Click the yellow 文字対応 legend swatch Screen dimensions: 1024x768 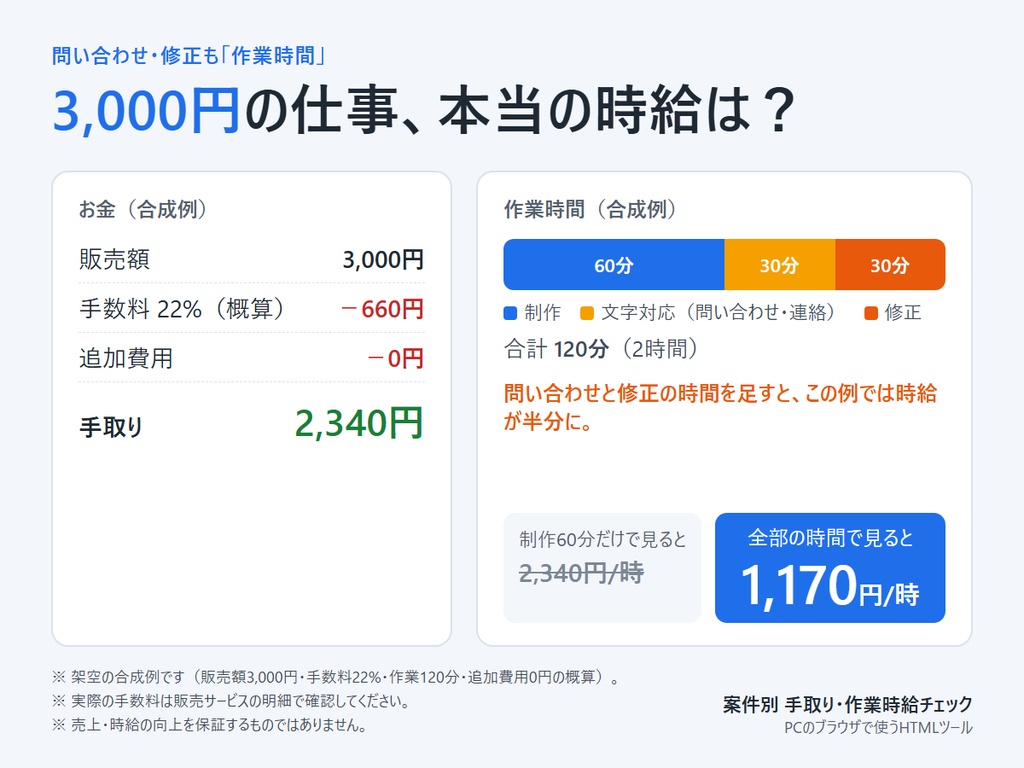(586, 313)
